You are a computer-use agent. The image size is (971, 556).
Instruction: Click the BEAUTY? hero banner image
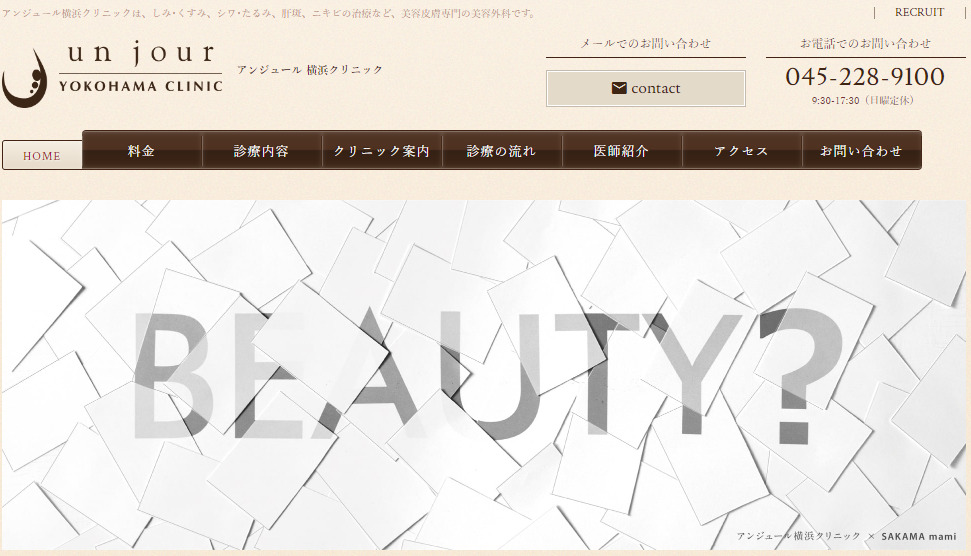click(485, 375)
